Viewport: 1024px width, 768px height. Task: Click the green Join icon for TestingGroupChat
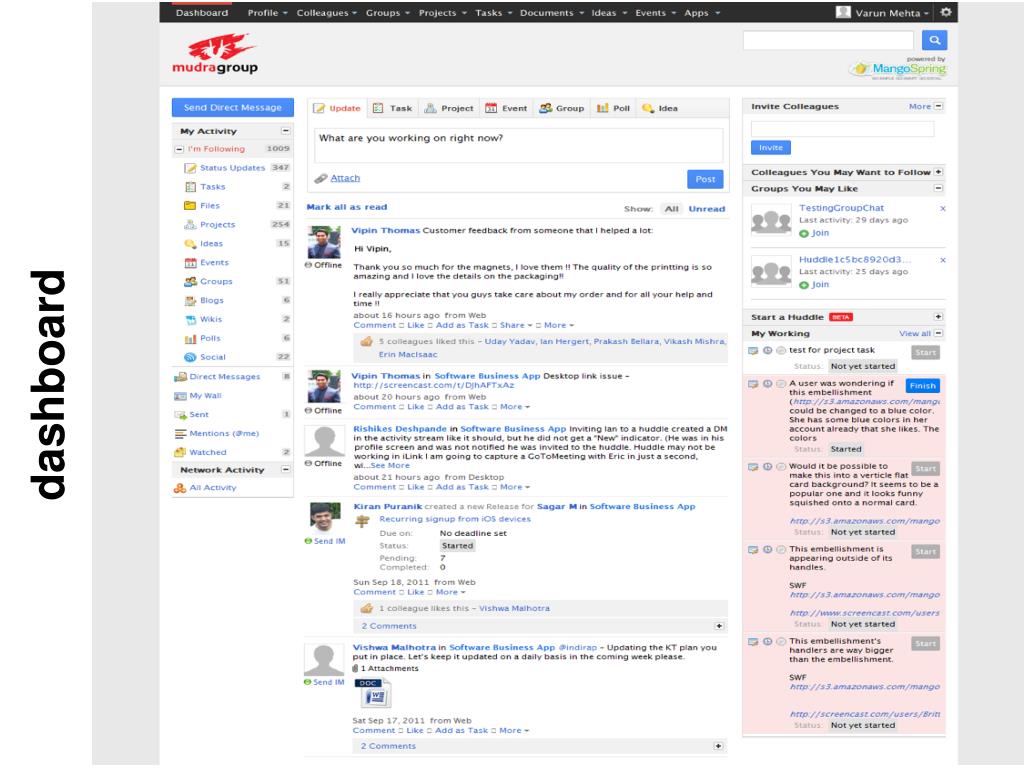click(804, 234)
